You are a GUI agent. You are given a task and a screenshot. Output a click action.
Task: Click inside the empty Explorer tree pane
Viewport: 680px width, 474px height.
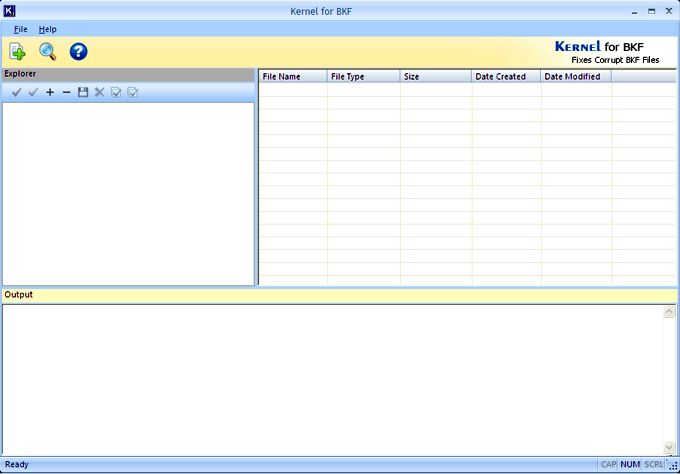tap(128, 193)
